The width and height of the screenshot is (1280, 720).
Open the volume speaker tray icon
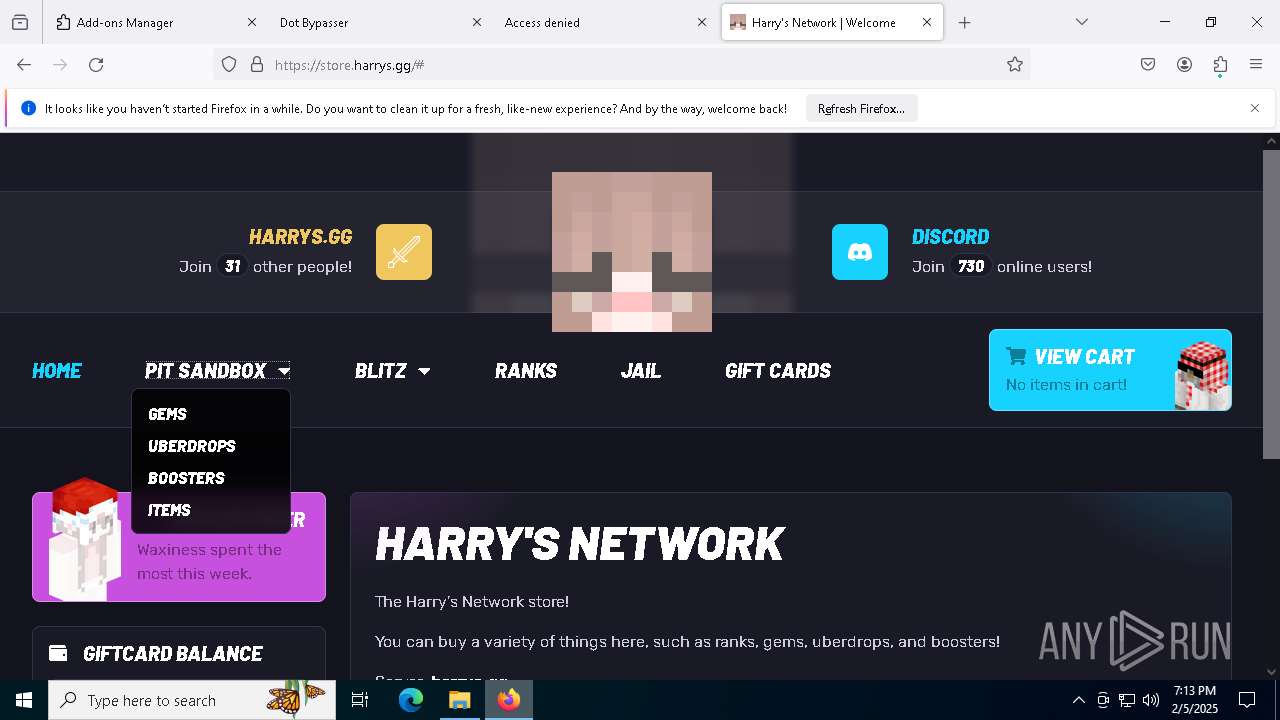click(1151, 700)
